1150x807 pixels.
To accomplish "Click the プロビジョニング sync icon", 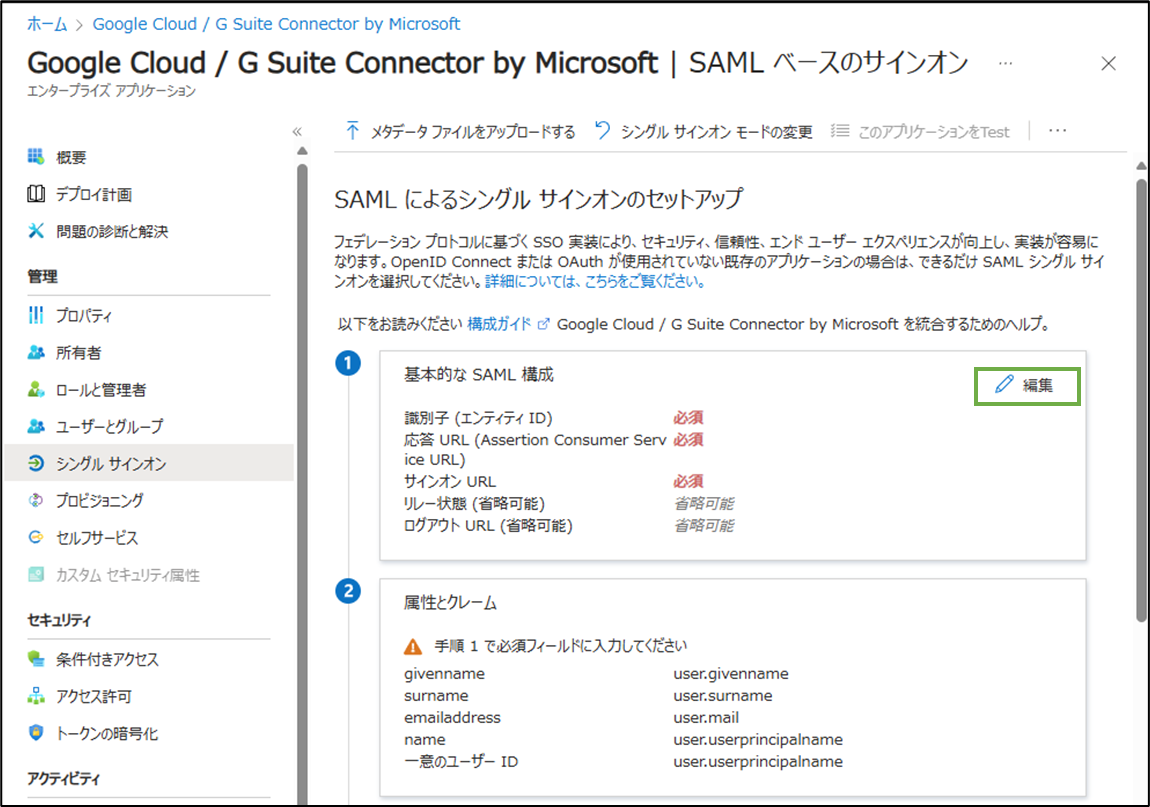I will (36, 500).
